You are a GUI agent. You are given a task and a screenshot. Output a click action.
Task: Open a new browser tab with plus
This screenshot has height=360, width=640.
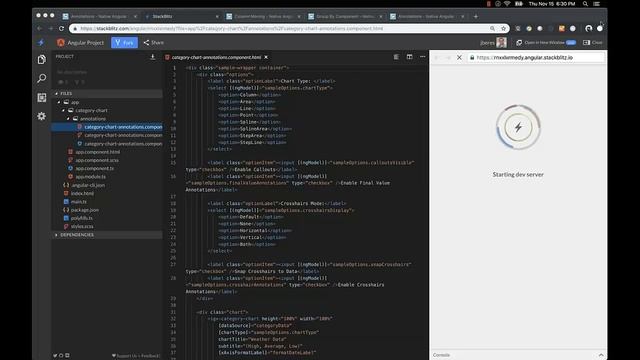pos(476,16)
